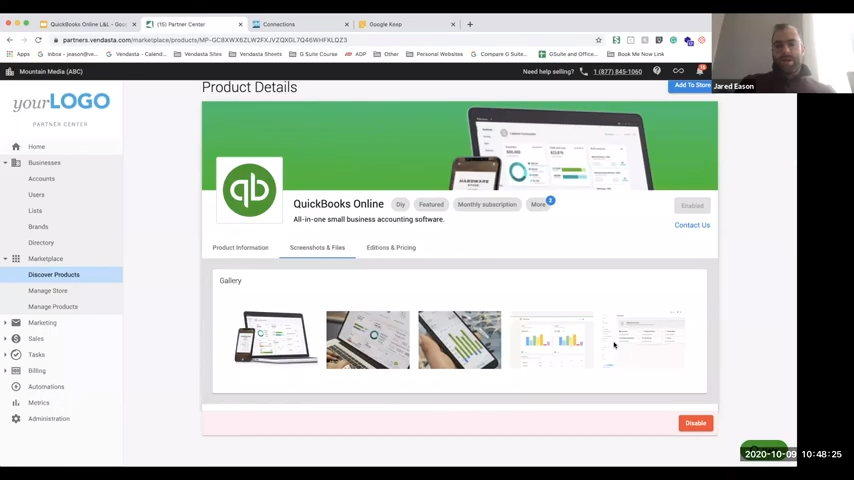Select the Screenshots & Files tab
Viewport: 854px width, 480px height.
pyautogui.click(x=318, y=247)
